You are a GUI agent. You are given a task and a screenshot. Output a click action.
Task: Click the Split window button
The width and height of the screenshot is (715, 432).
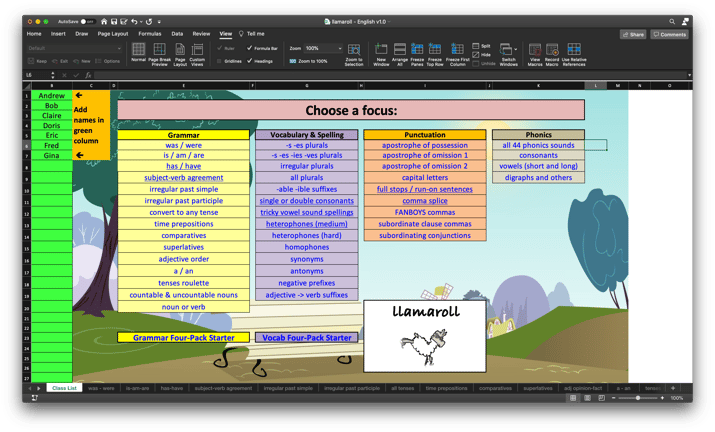pos(482,46)
